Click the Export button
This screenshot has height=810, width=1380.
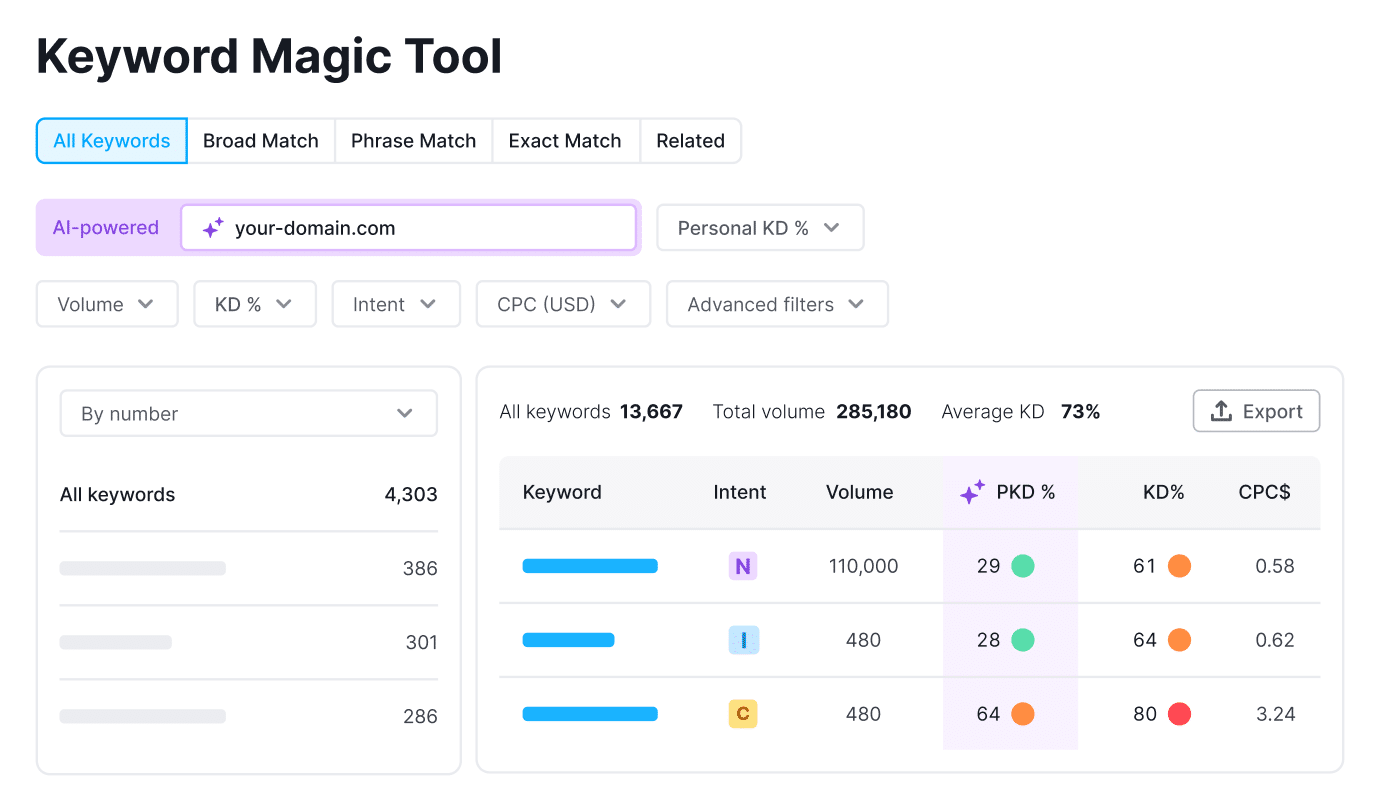tap(1257, 411)
